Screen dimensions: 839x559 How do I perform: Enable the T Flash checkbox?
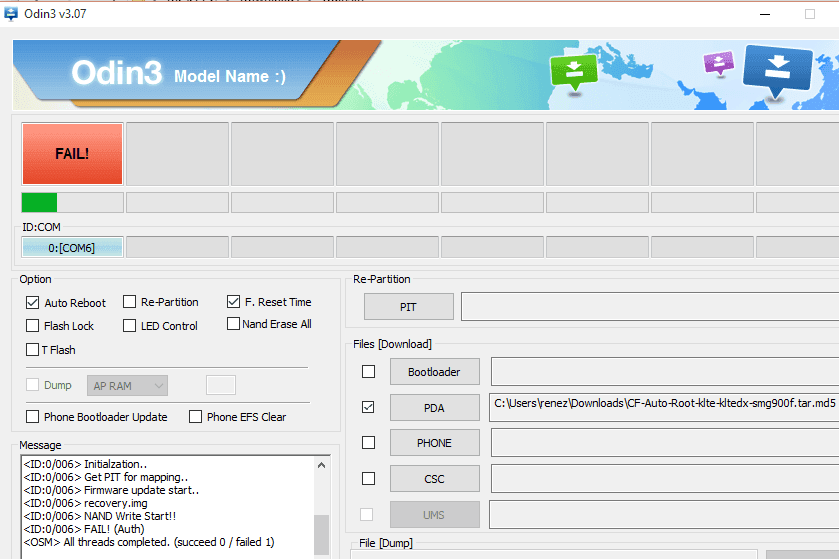coord(33,350)
